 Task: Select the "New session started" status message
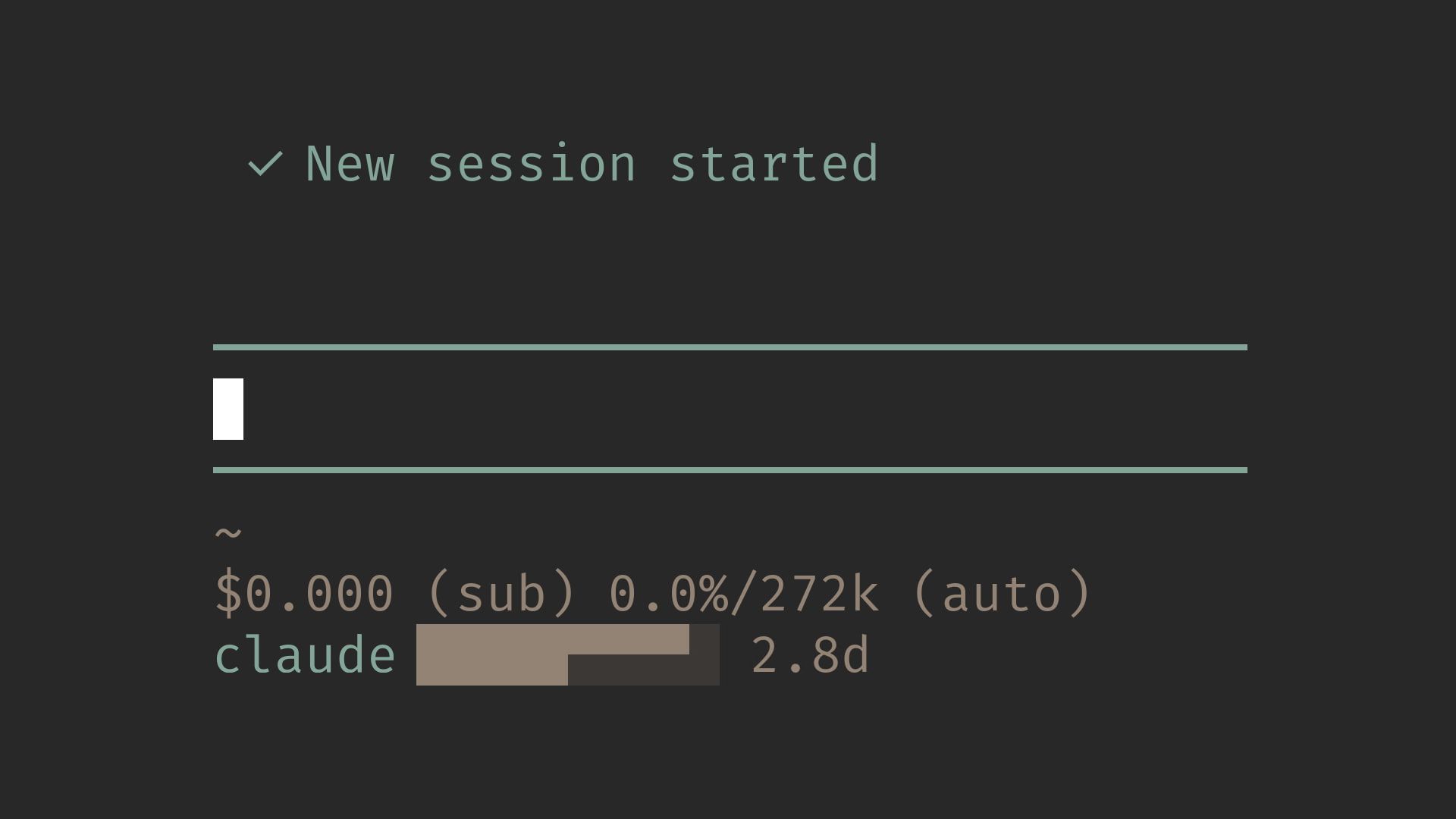(592, 164)
